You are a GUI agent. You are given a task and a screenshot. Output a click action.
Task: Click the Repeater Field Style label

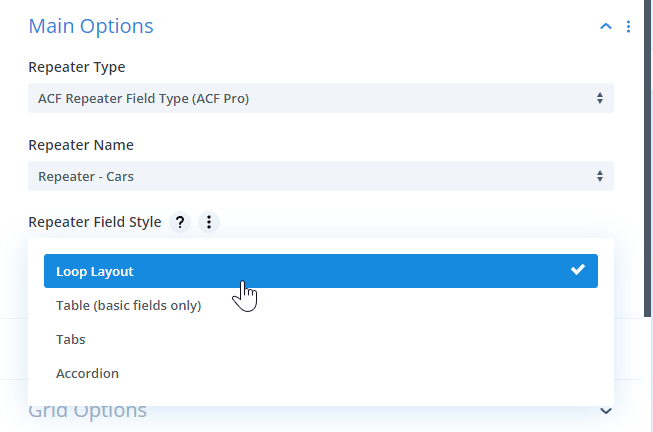point(95,222)
